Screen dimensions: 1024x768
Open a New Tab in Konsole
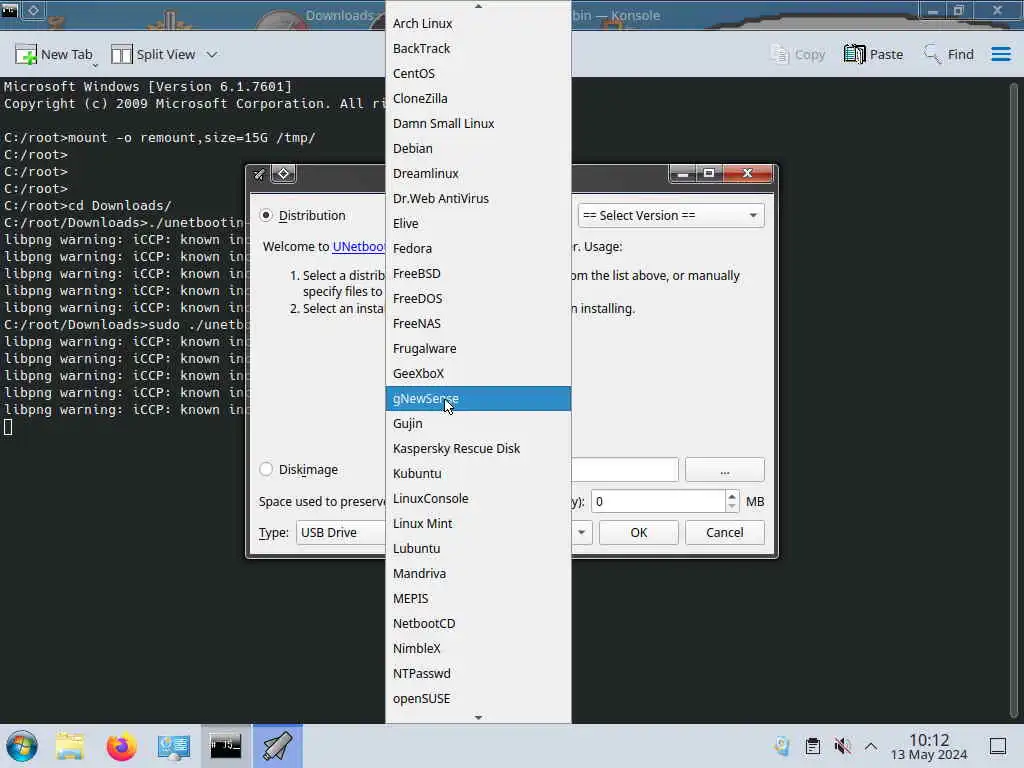point(54,54)
